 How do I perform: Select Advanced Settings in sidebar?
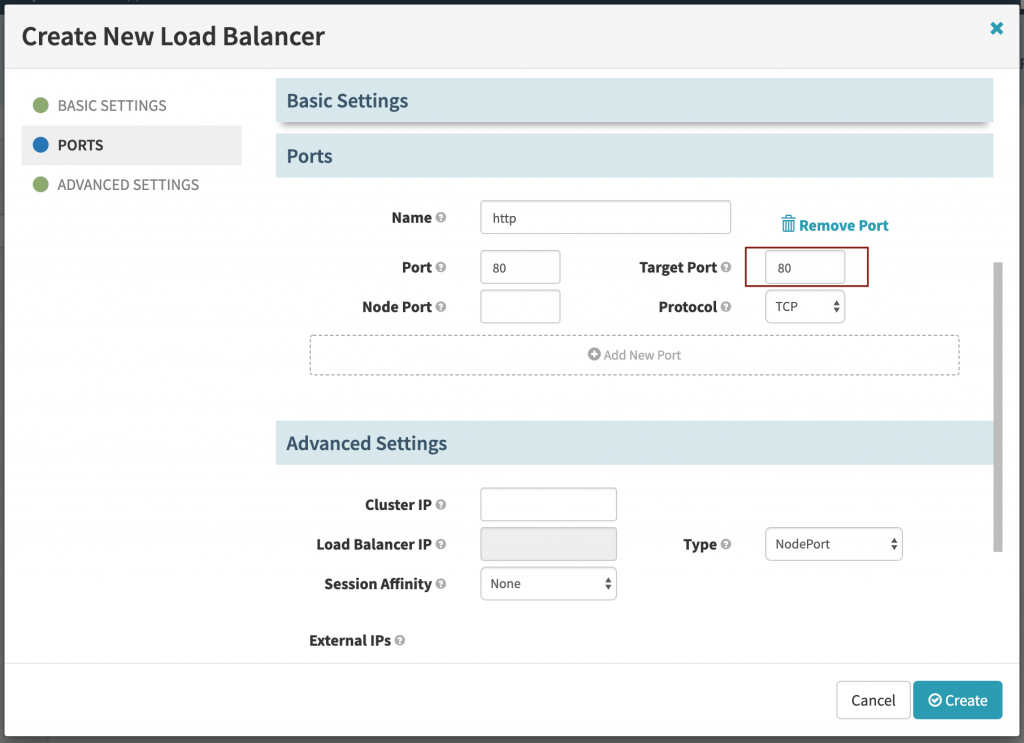tap(128, 185)
